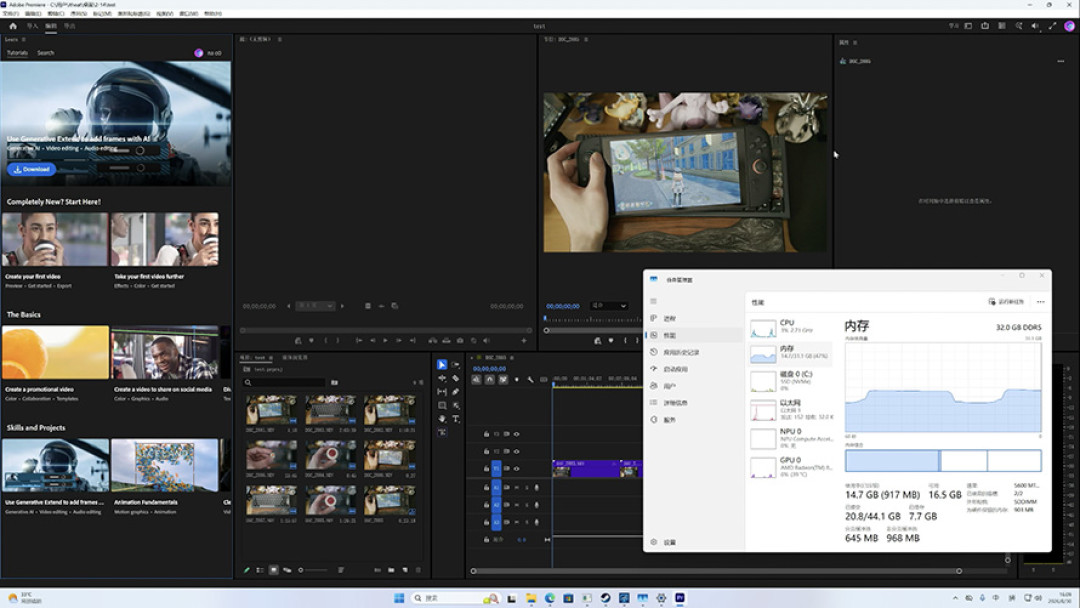Open Properties panel three-dot menu
Image resolution: width=1080 pixels, height=608 pixels.
pyautogui.click(x=1061, y=61)
